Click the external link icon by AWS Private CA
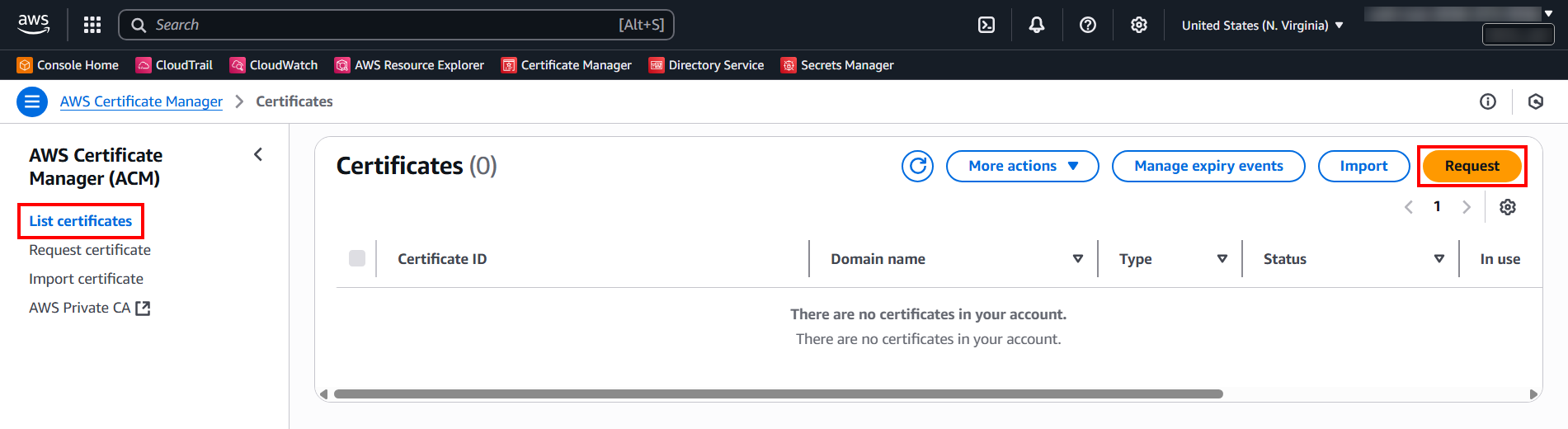 click(143, 308)
